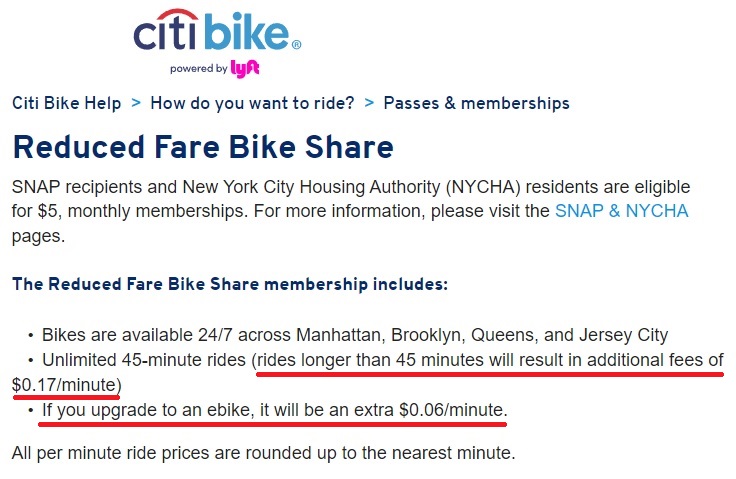Screen dimensions: 736x479
Task: Open the Citi Bike Help breadcrumb
Action: coord(66,103)
